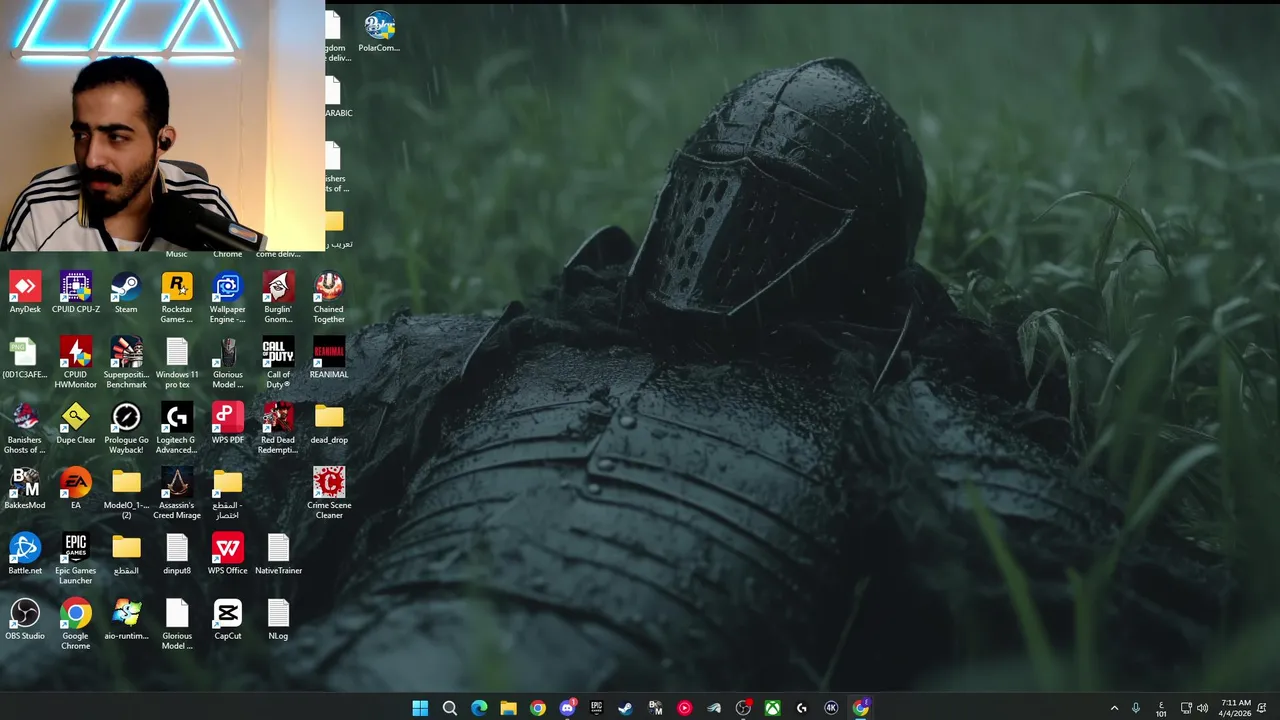Viewport: 1280px width, 720px height.
Task: Select the REANIMAL desktop shortcut
Action: pos(329,358)
